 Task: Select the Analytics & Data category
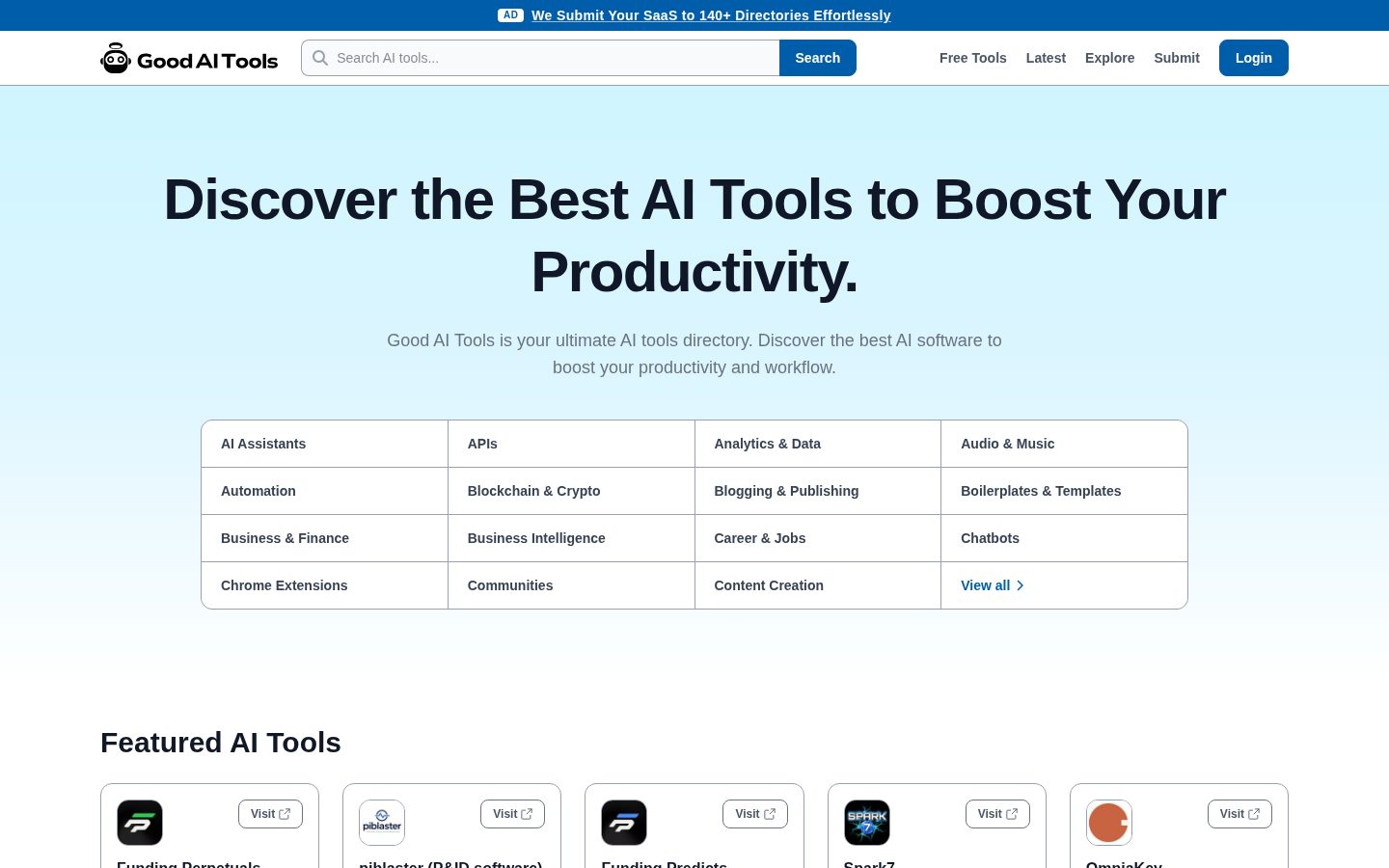[818, 444]
